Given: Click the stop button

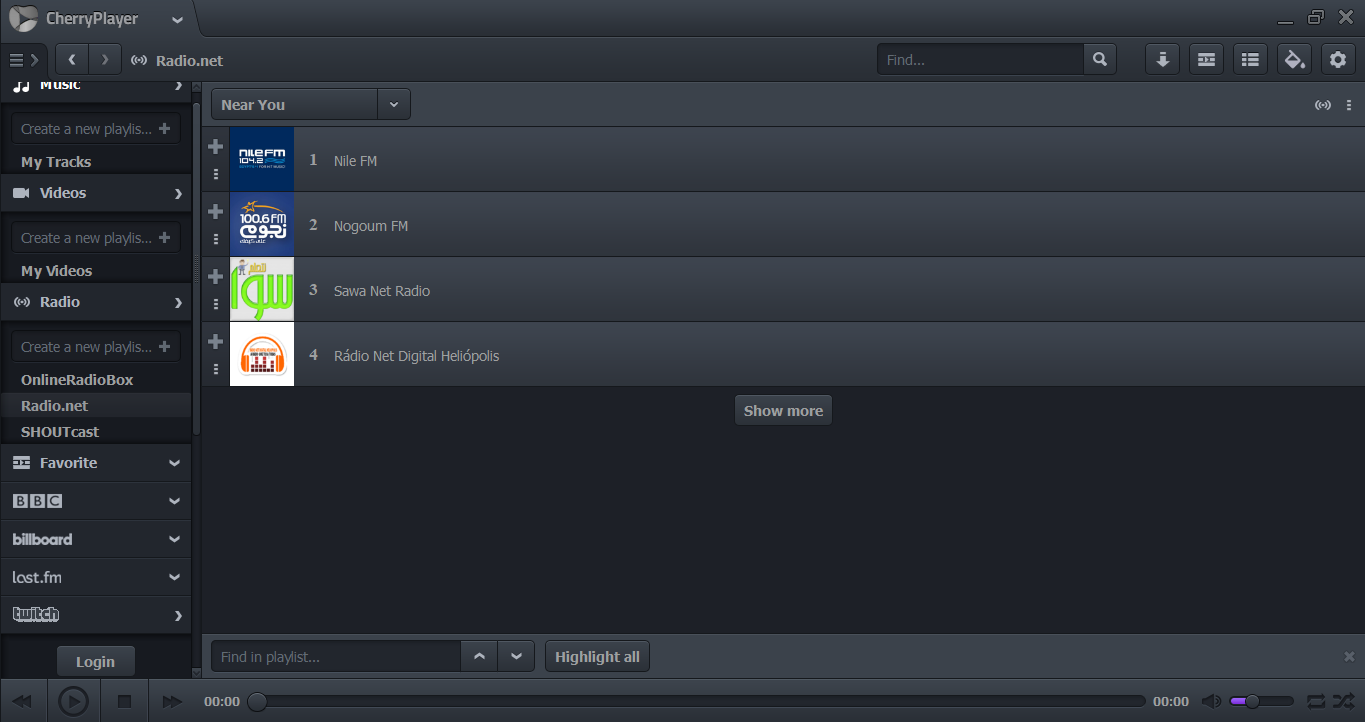Looking at the screenshot, I should [x=124, y=701].
